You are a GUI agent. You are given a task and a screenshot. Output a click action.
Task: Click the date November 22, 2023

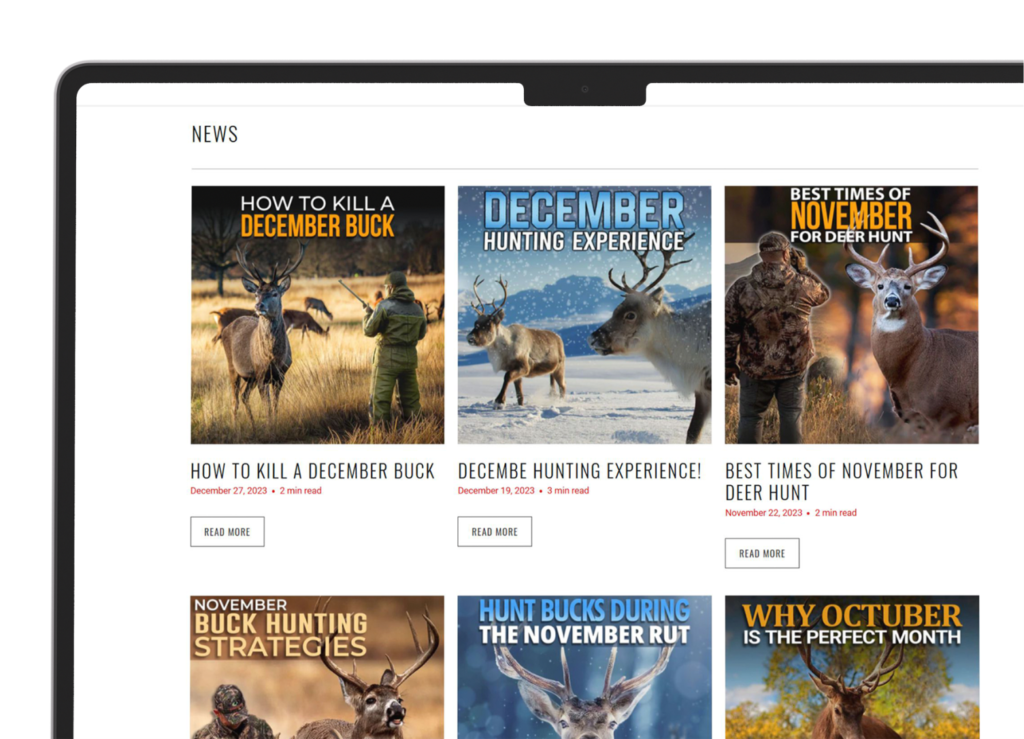(x=763, y=512)
